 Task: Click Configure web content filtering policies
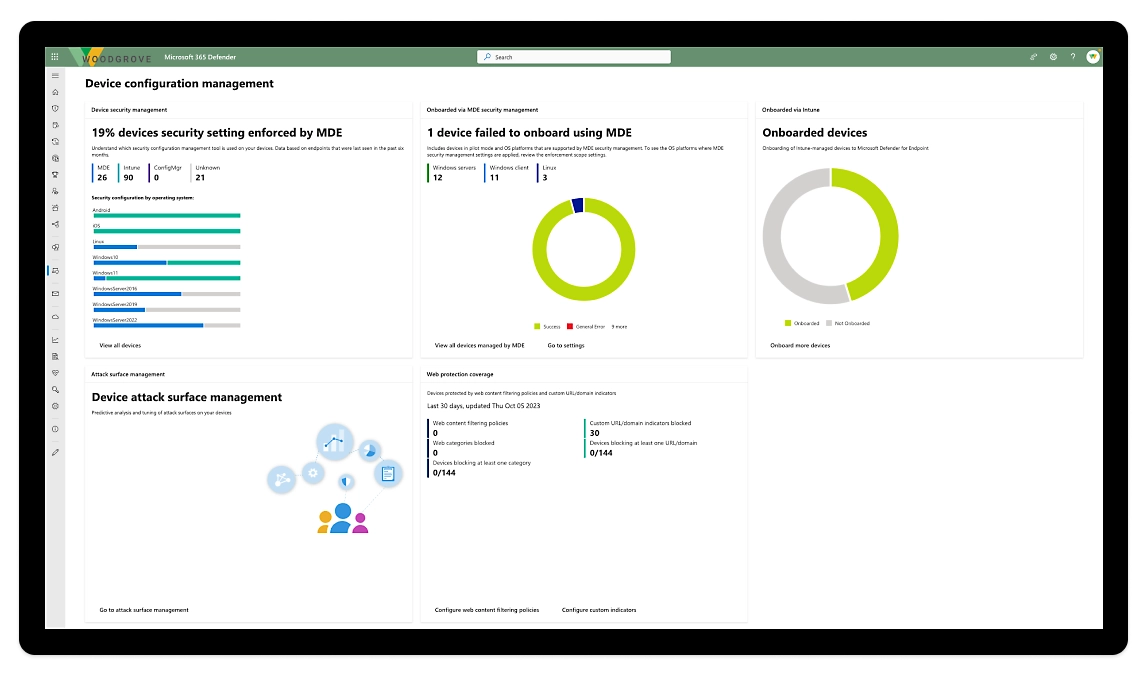pyautogui.click(x=486, y=609)
